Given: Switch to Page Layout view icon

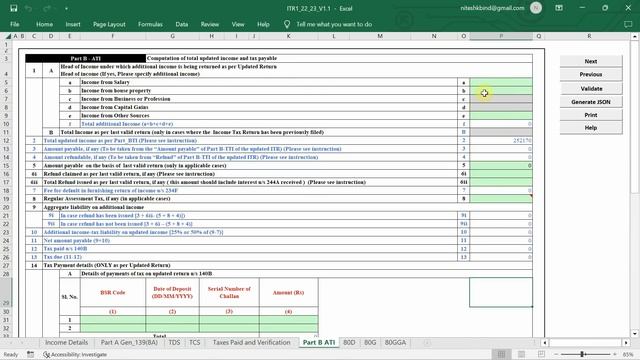Looking at the screenshot, I should click(x=521, y=354).
